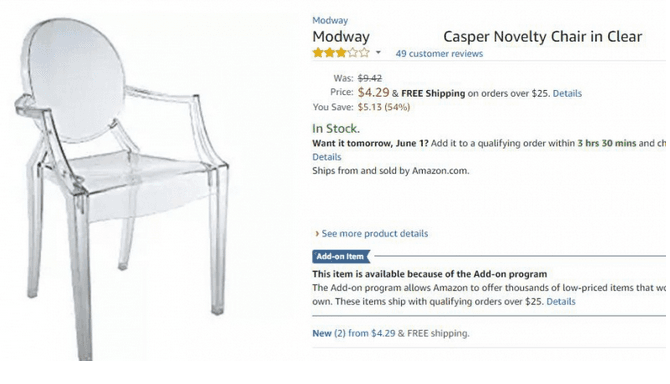Screen dimensions: 670x384
Task: Open Details link in Add-on program text
Action: tap(561, 301)
